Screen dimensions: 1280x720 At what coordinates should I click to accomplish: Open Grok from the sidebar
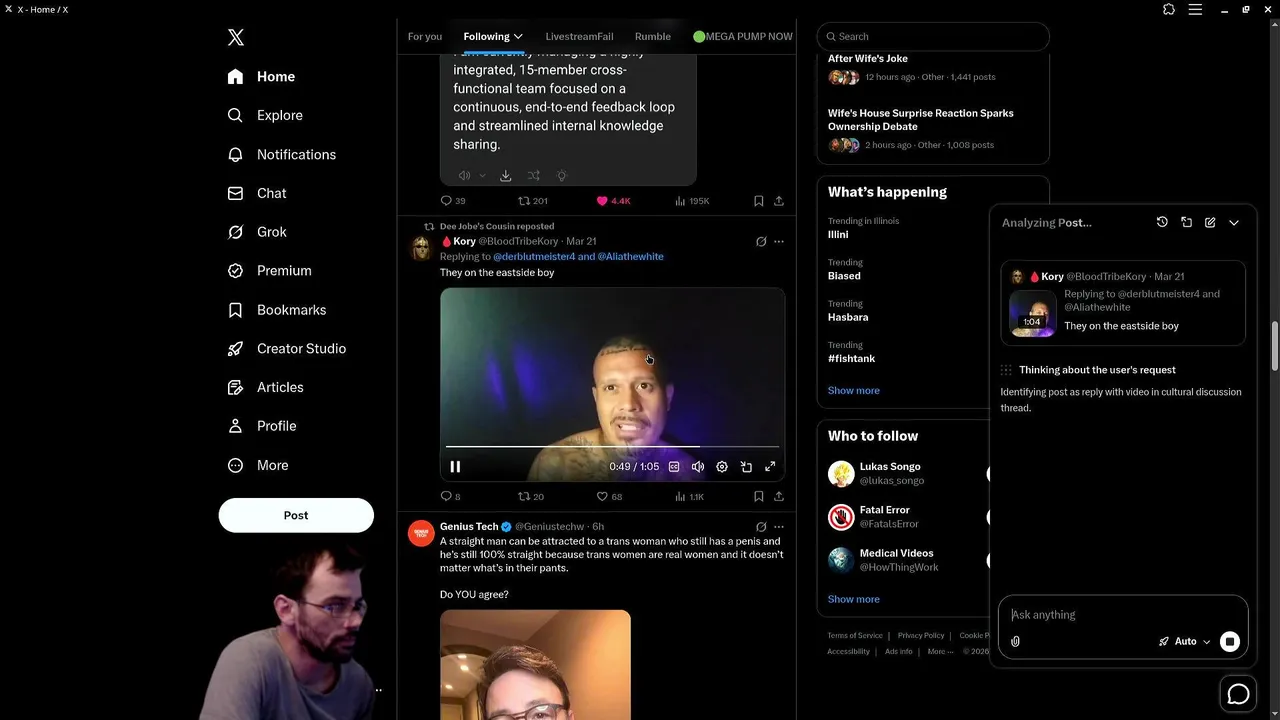pos(256,231)
